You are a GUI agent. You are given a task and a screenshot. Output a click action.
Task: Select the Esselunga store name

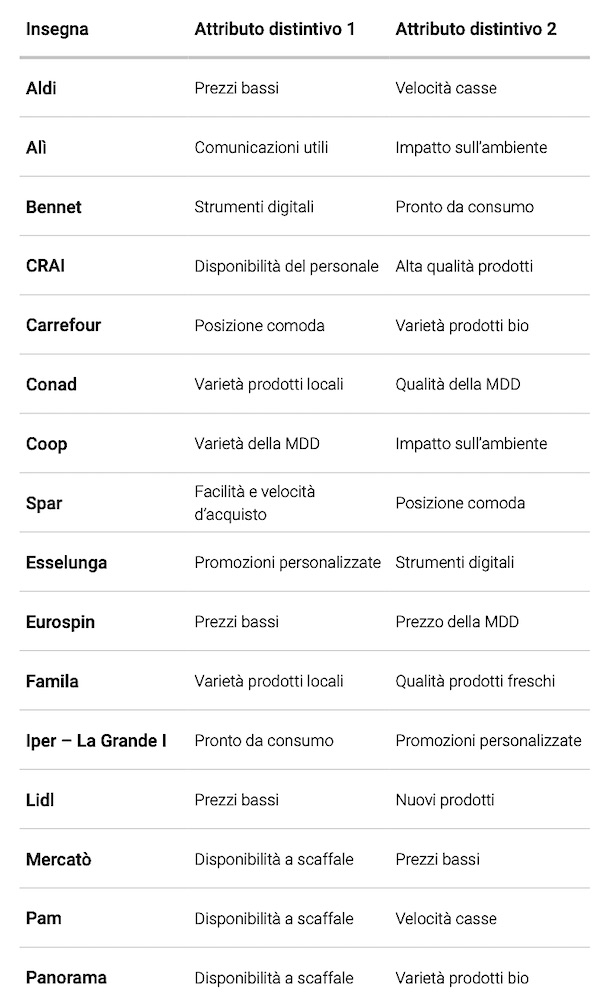pyautogui.click(x=66, y=562)
